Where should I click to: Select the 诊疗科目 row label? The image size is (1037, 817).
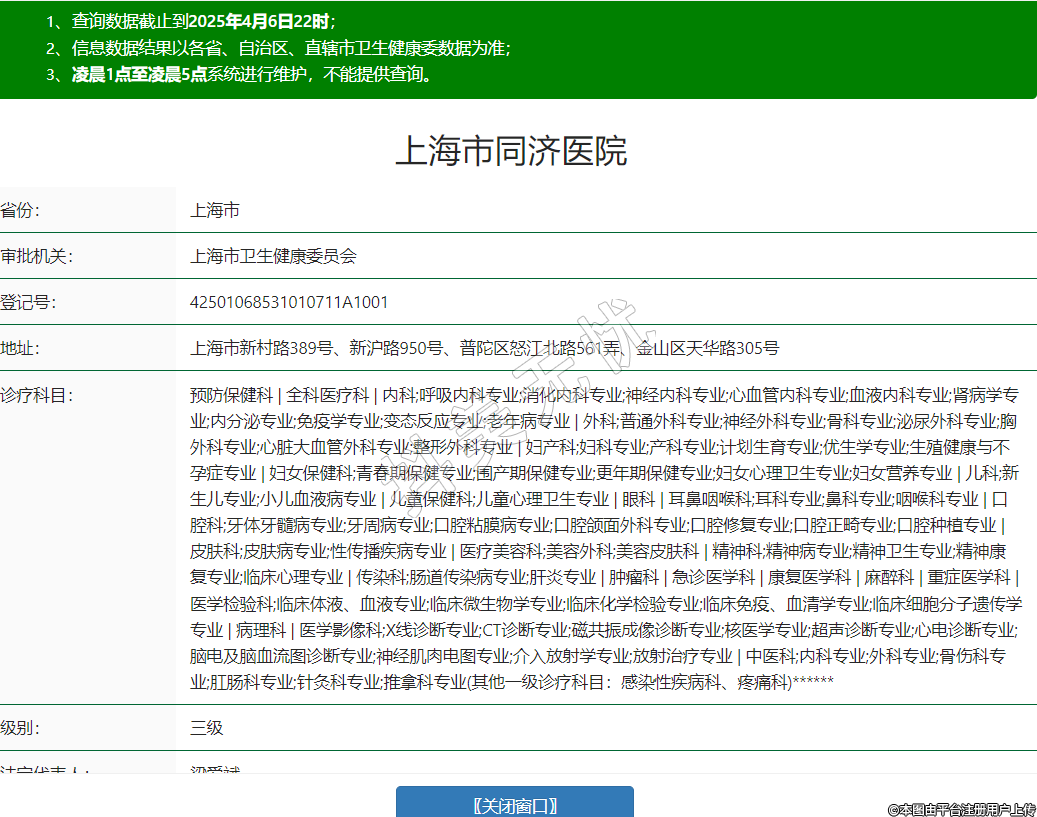coord(36,394)
